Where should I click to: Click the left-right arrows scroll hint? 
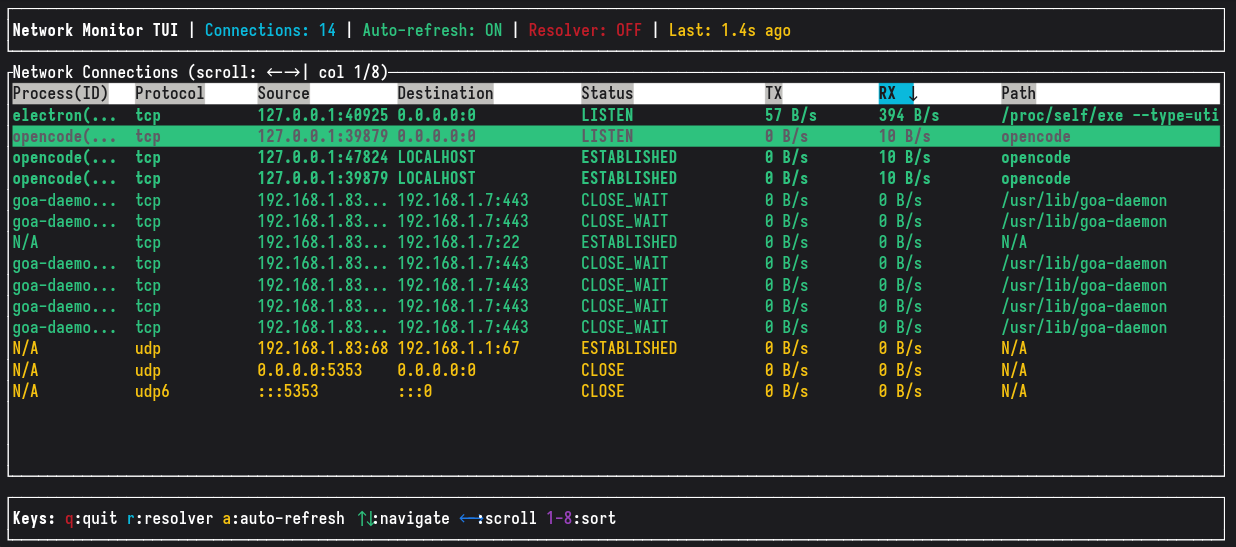pyautogui.click(x=498, y=518)
